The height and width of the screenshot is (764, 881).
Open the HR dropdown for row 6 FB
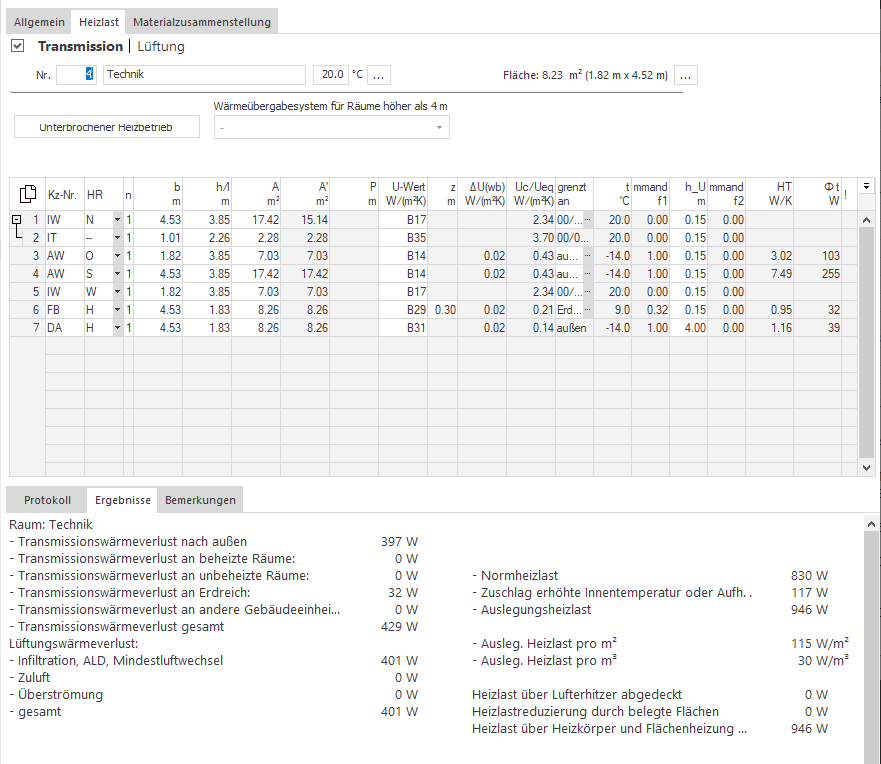click(117, 310)
